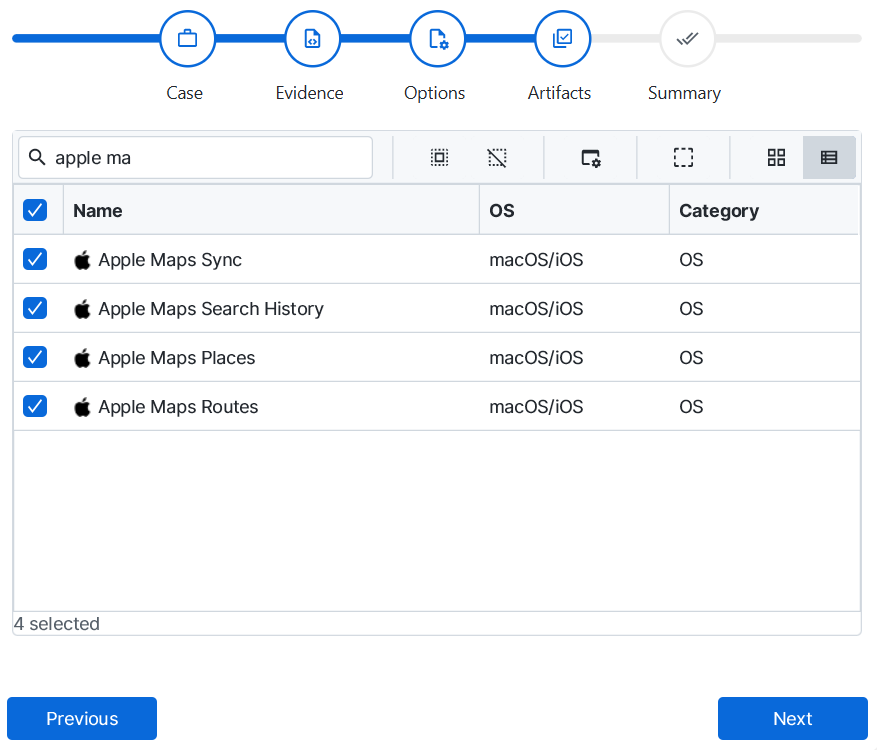Click the deselect all artifacts icon
The width and height of the screenshot is (877, 750).
[x=497, y=157]
